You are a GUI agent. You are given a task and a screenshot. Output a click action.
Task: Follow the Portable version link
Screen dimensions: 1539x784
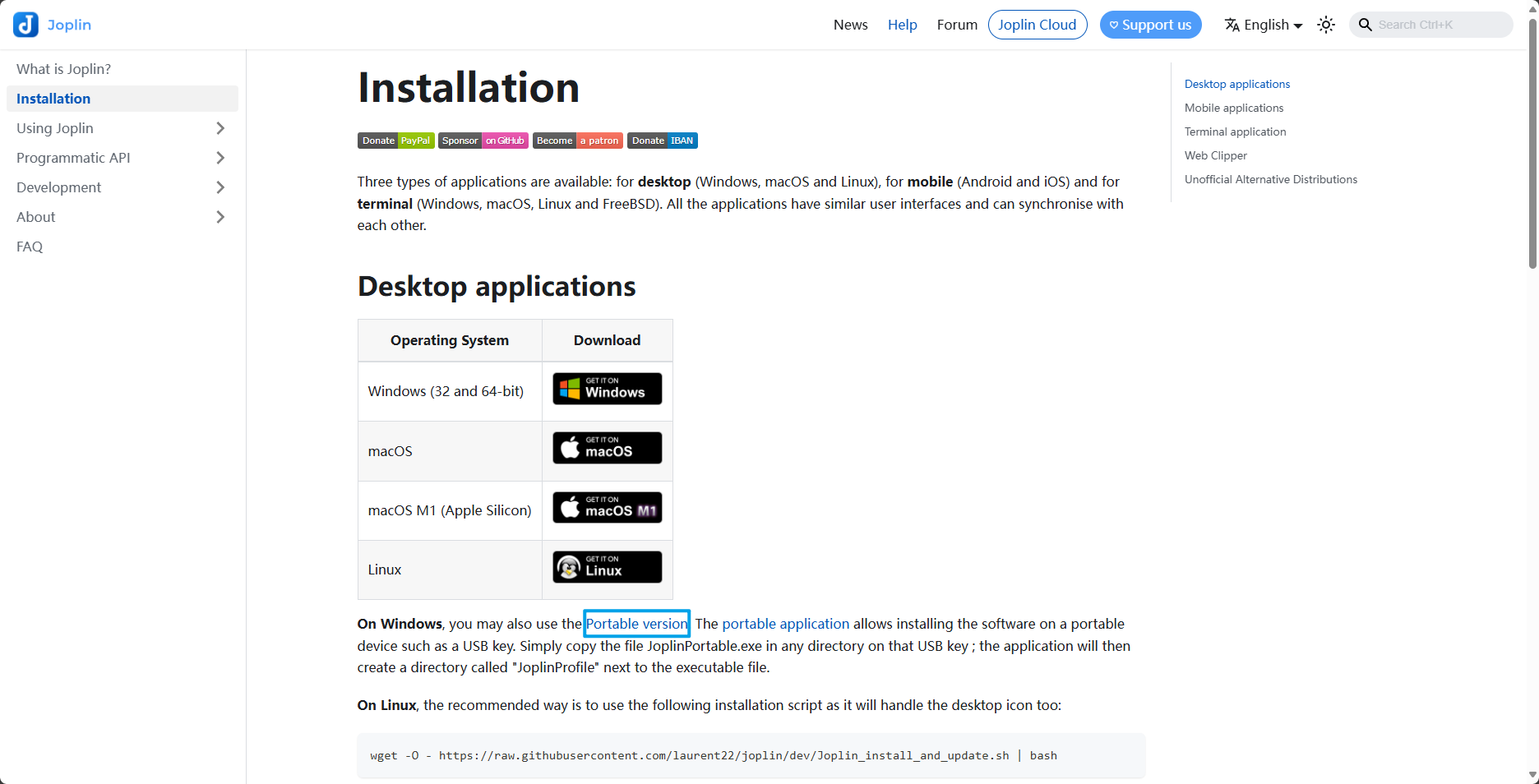tap(636, 624)
